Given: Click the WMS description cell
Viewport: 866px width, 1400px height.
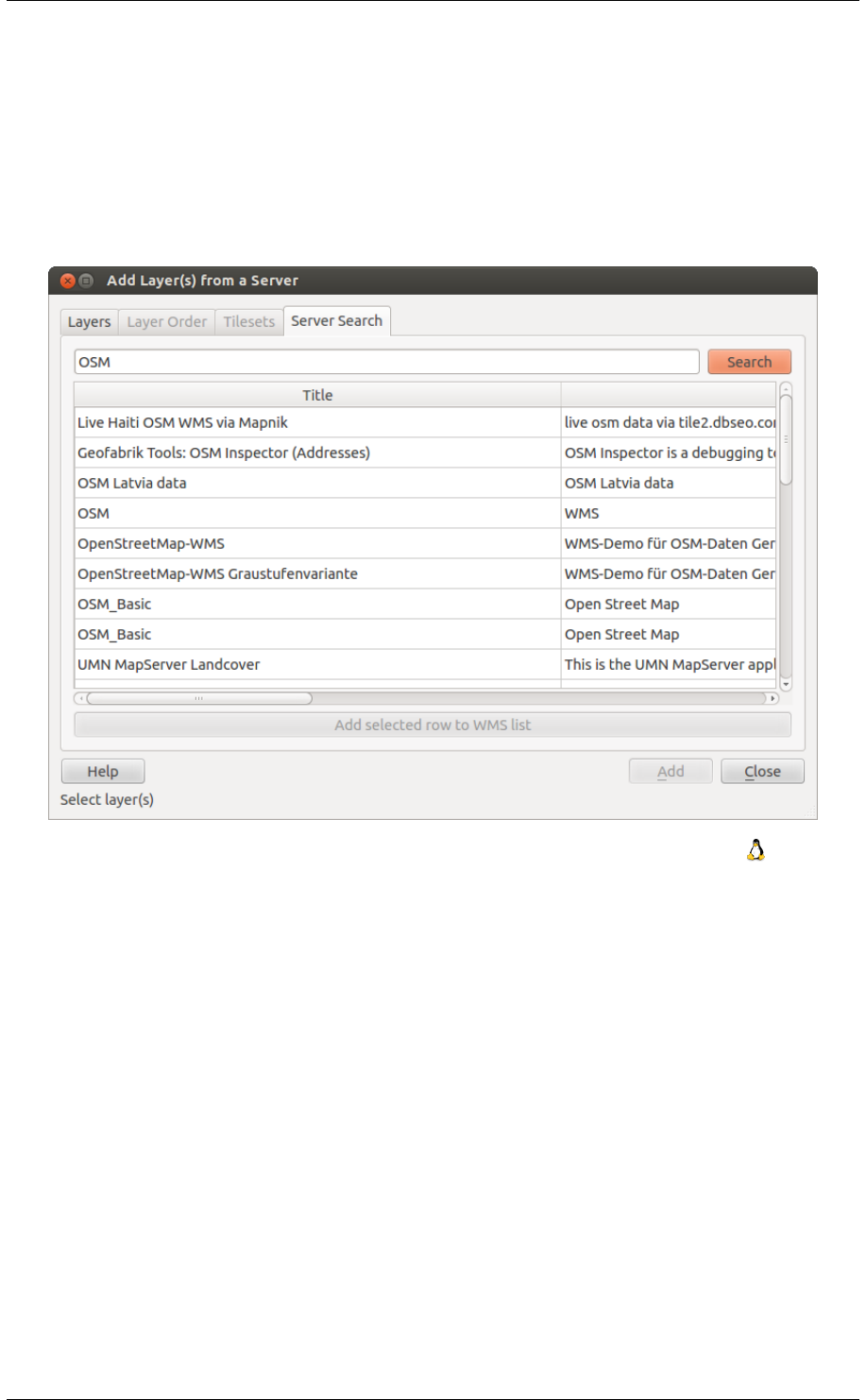Looking at the screenshot, I should coord(669,513).
